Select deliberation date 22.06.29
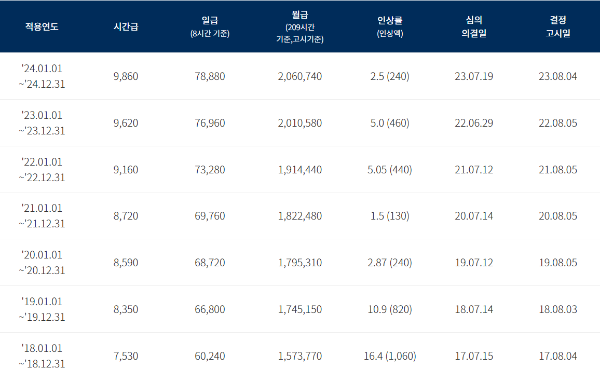600x377 pixels. [474, 123]
